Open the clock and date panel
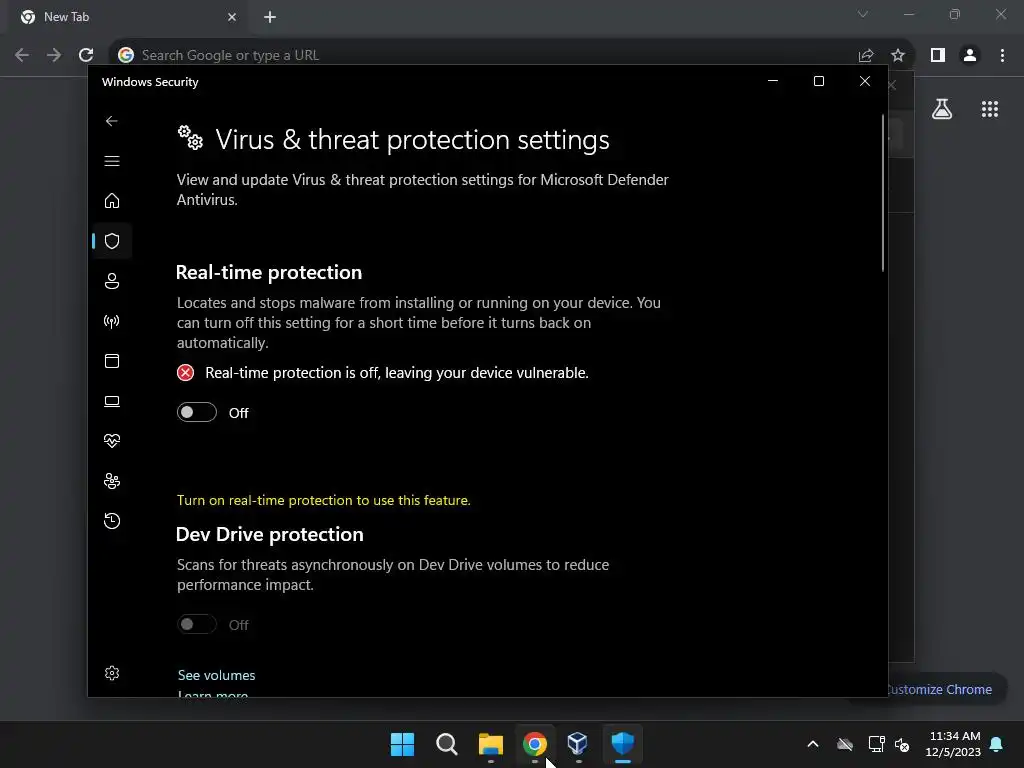Image resolution: width=1024 pixels, height=768 pixels. pyautogui.click(x=953, y=744)
